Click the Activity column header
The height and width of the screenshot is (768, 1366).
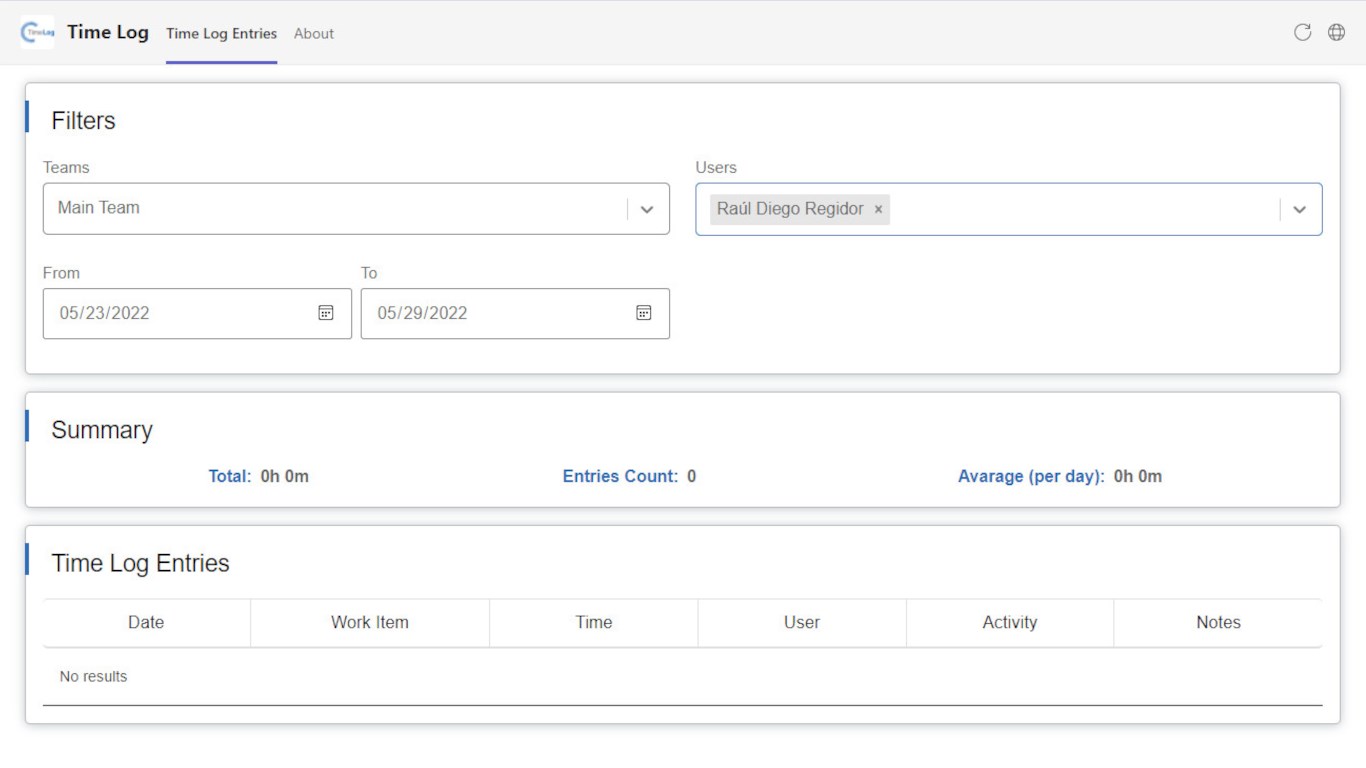click(1010, 622)
